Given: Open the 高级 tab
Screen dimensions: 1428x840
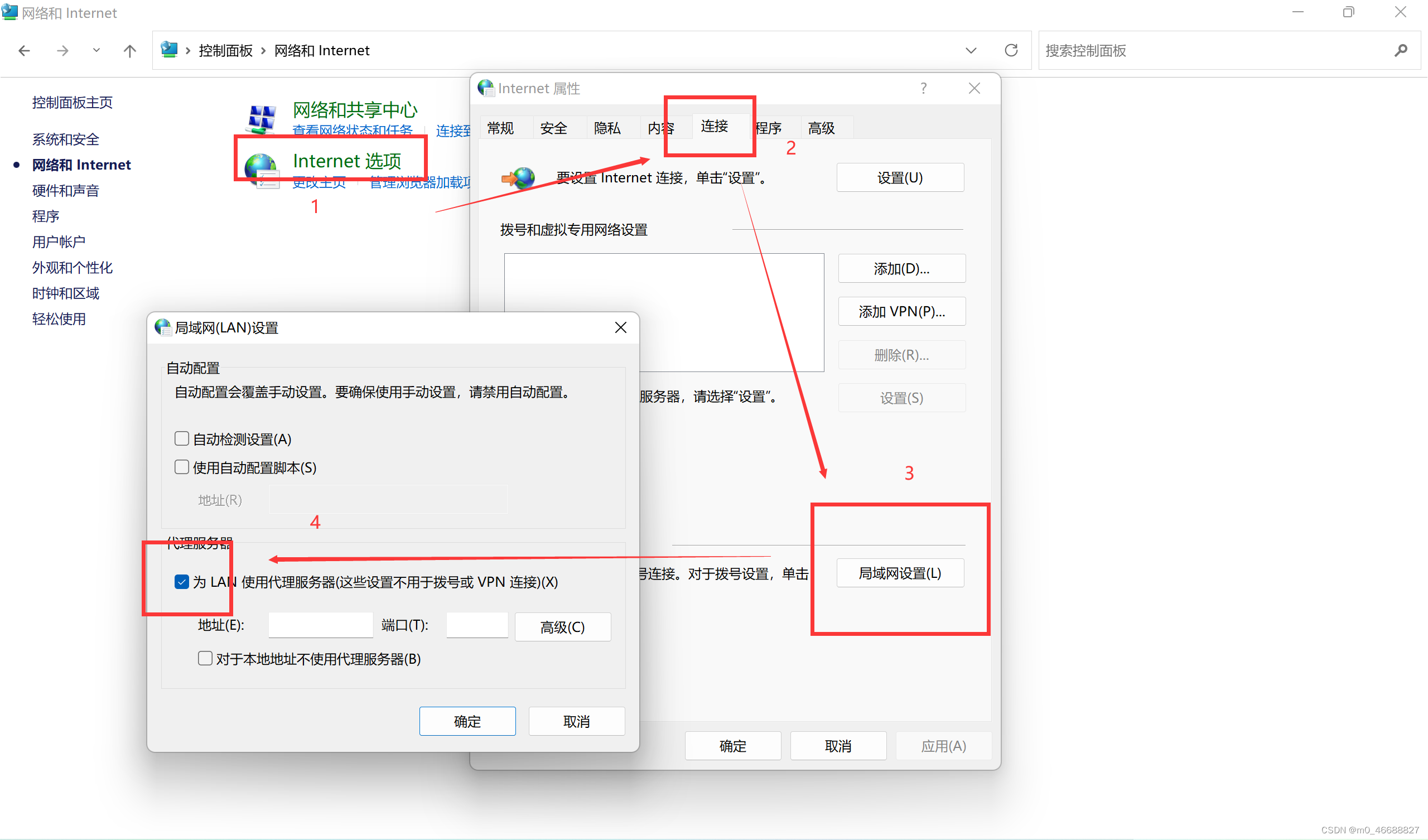Looking at the screenshot, I should click(821, 128).
